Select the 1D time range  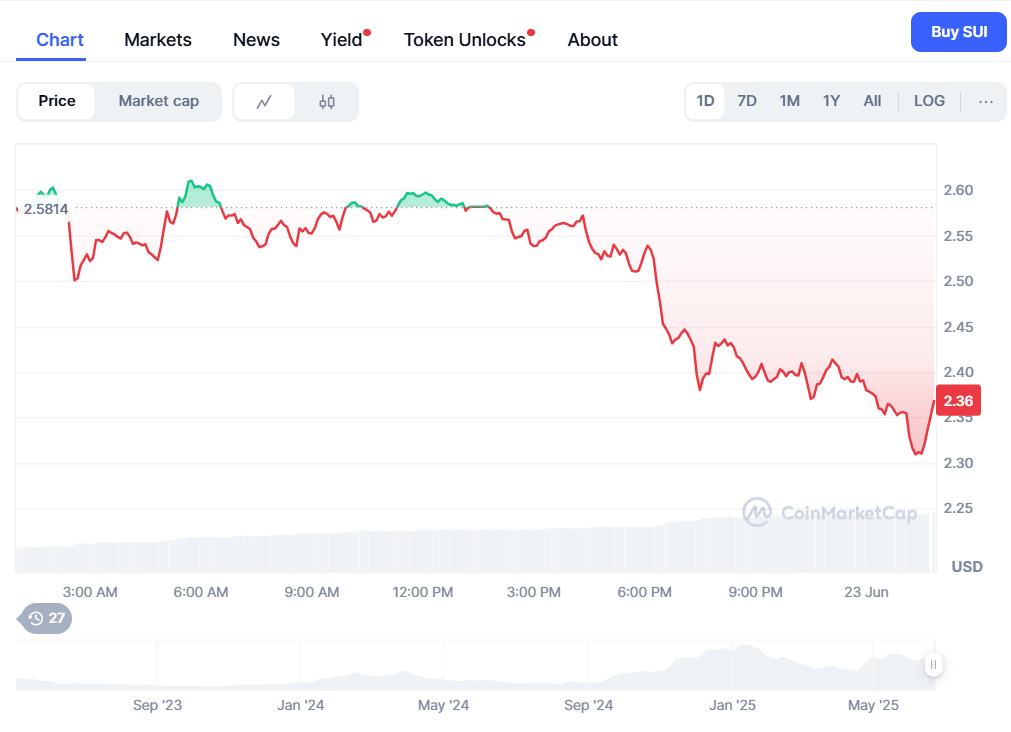click(x=705, y=101)
